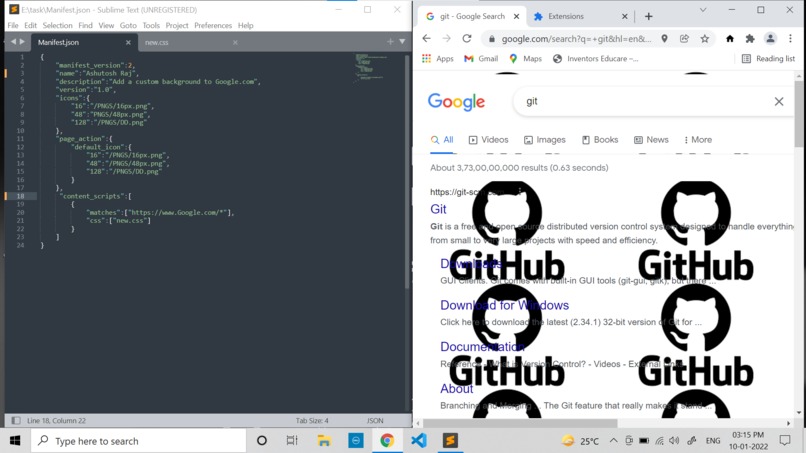The width and height of the screenshot is (806, 453).
Task: Close the git - Google Search tab
Action: (x=516, y=16)
